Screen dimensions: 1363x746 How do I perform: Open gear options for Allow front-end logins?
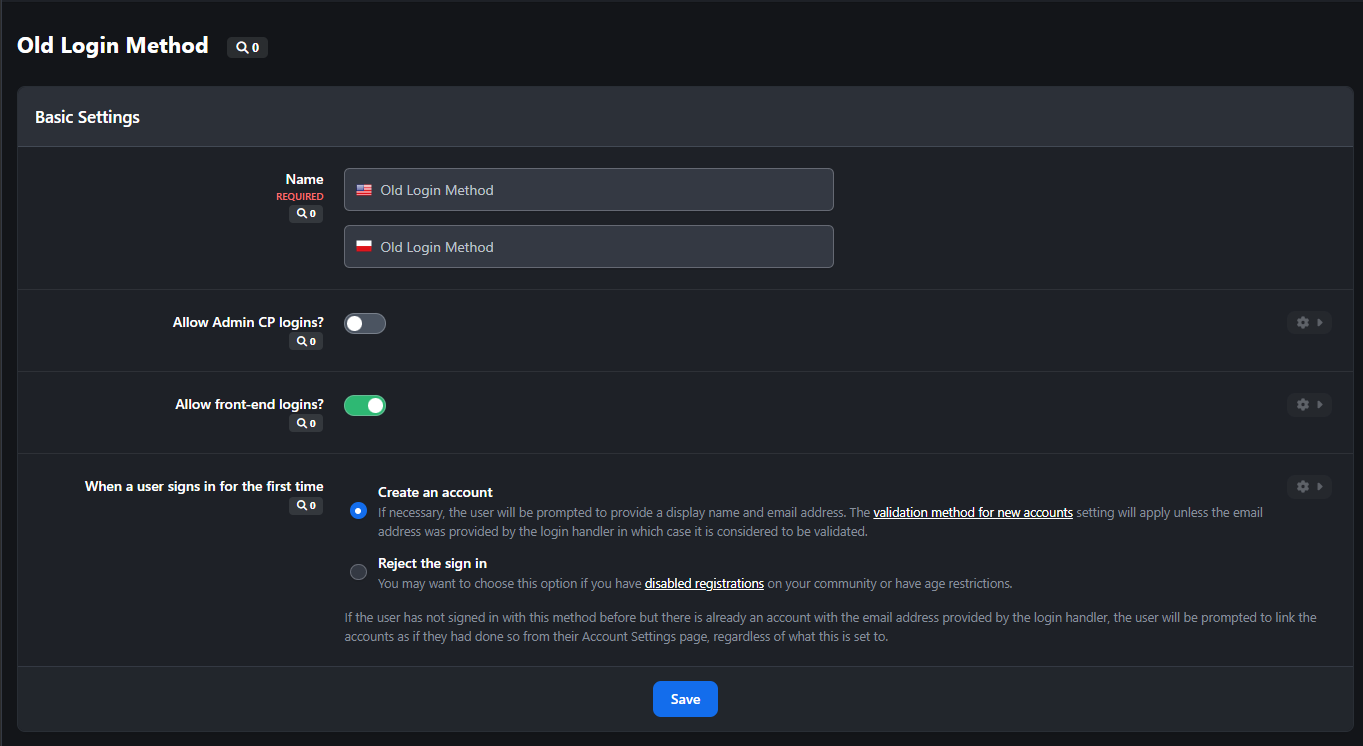pos(1309,405)
